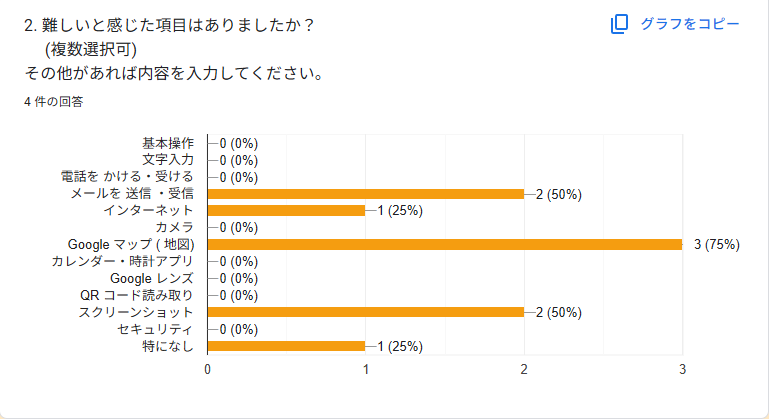Click the QR コード読み取り label
769x419 pixels.
coord(137,295)
